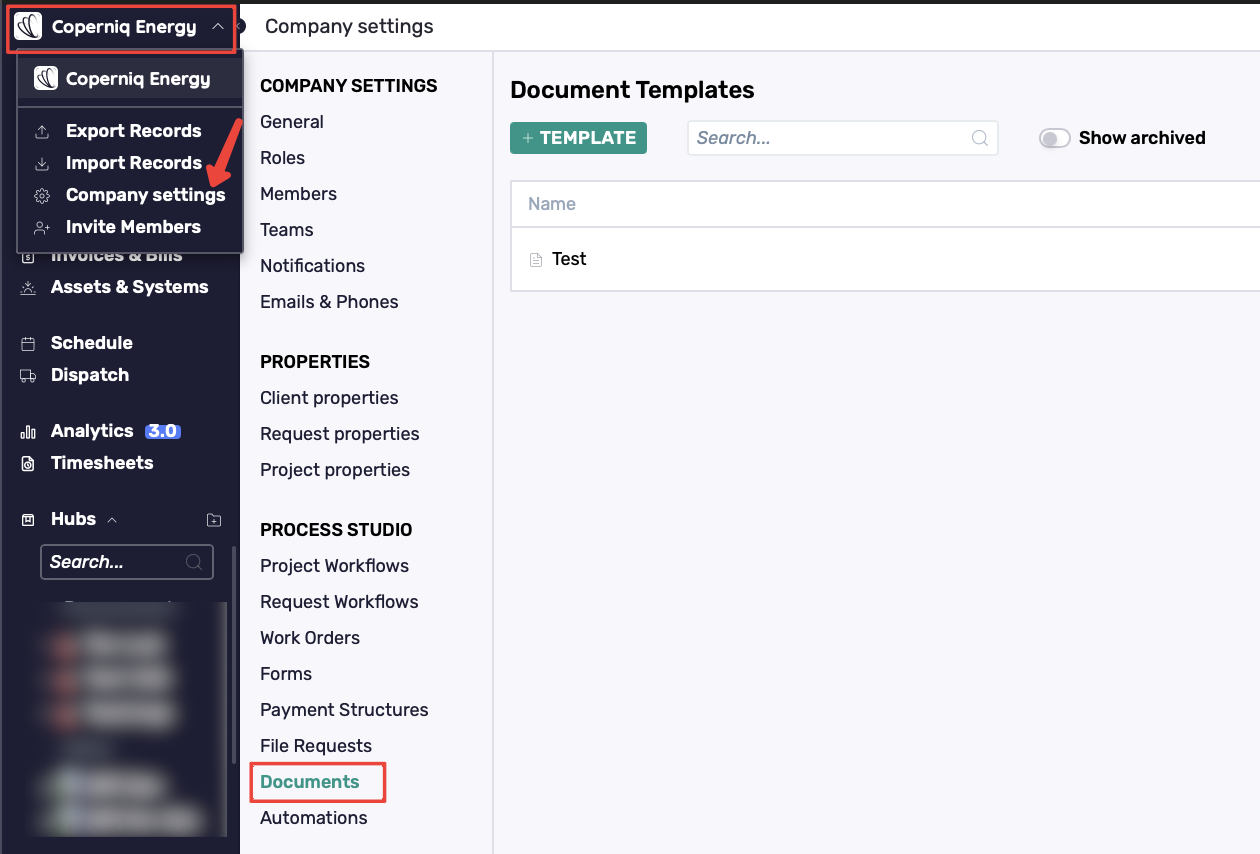Open Project Workflows under Process Studio
This screenshot has width=1260, height=854.
pos(334,566)
